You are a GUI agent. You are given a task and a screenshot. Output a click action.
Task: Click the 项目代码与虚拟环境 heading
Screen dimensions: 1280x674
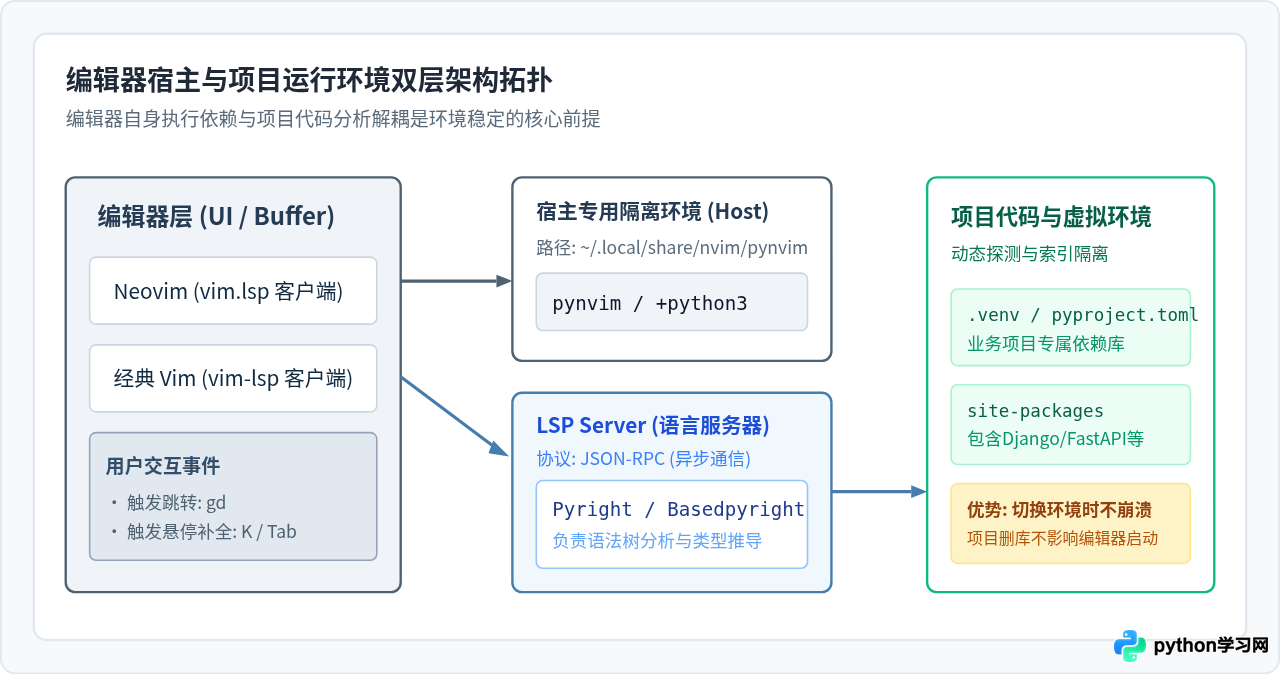(1051, 217)
